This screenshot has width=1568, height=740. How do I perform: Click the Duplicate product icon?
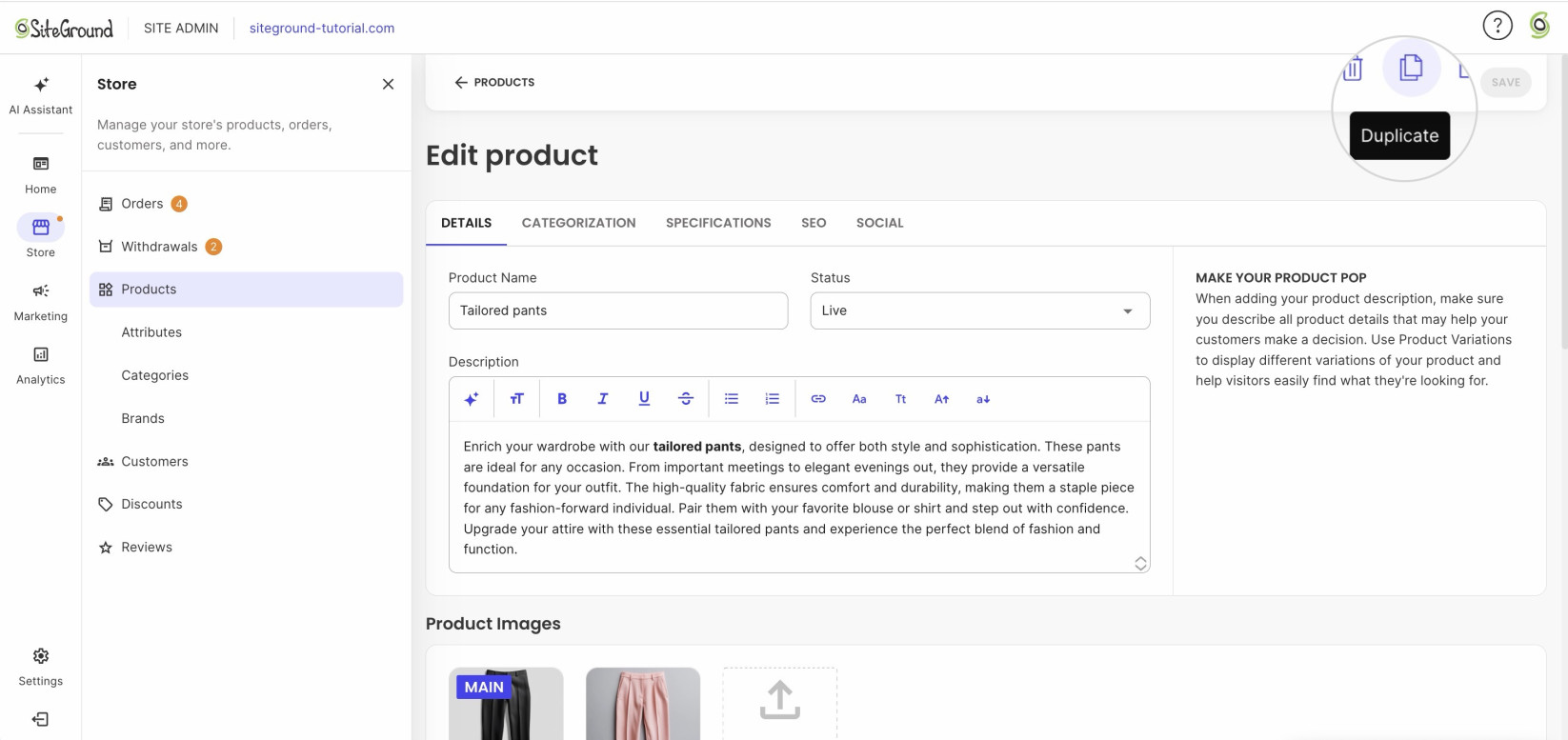tap(1411, 68)
